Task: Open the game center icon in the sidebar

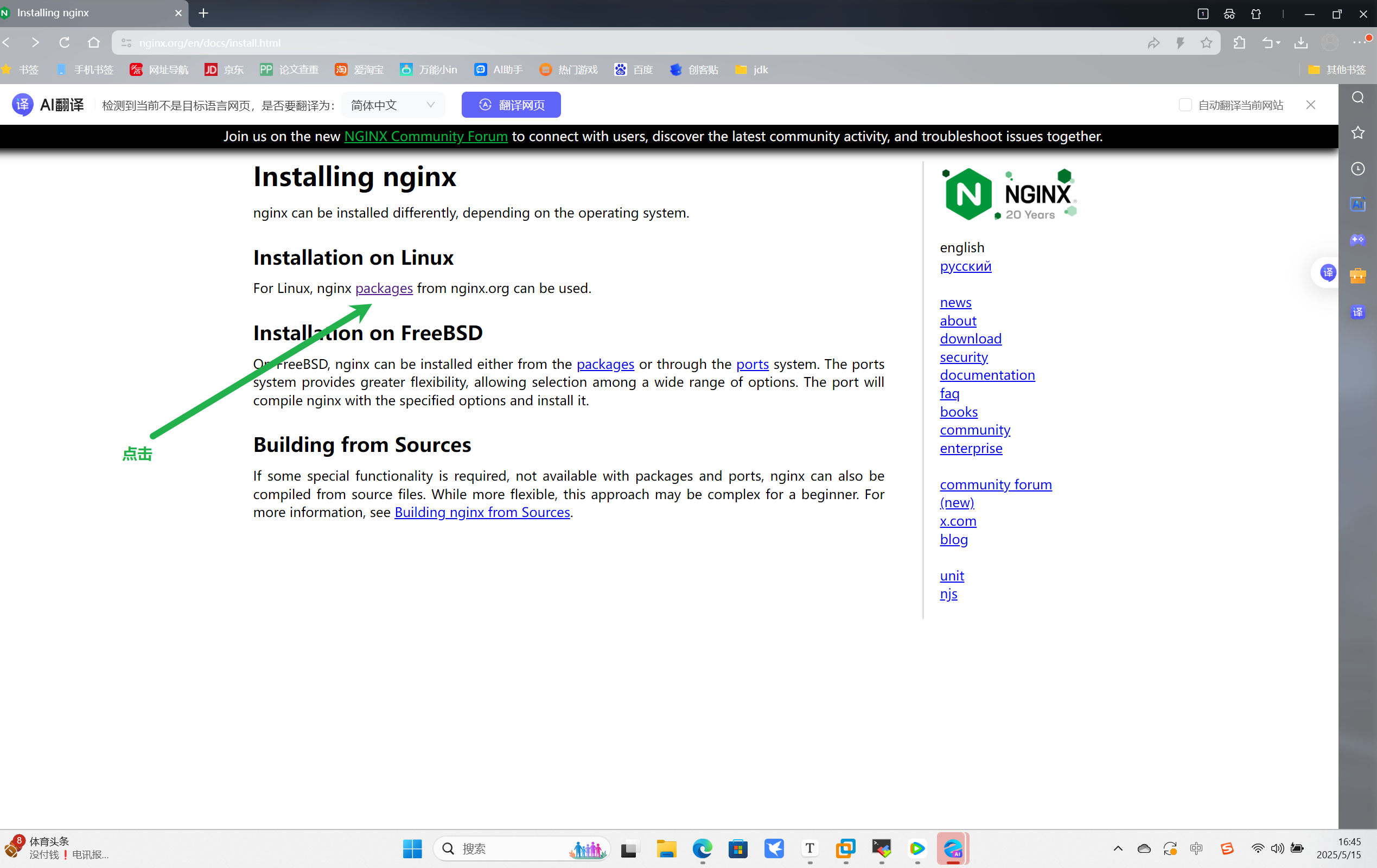Action: pyautogui.click(x=1358, y=240)
